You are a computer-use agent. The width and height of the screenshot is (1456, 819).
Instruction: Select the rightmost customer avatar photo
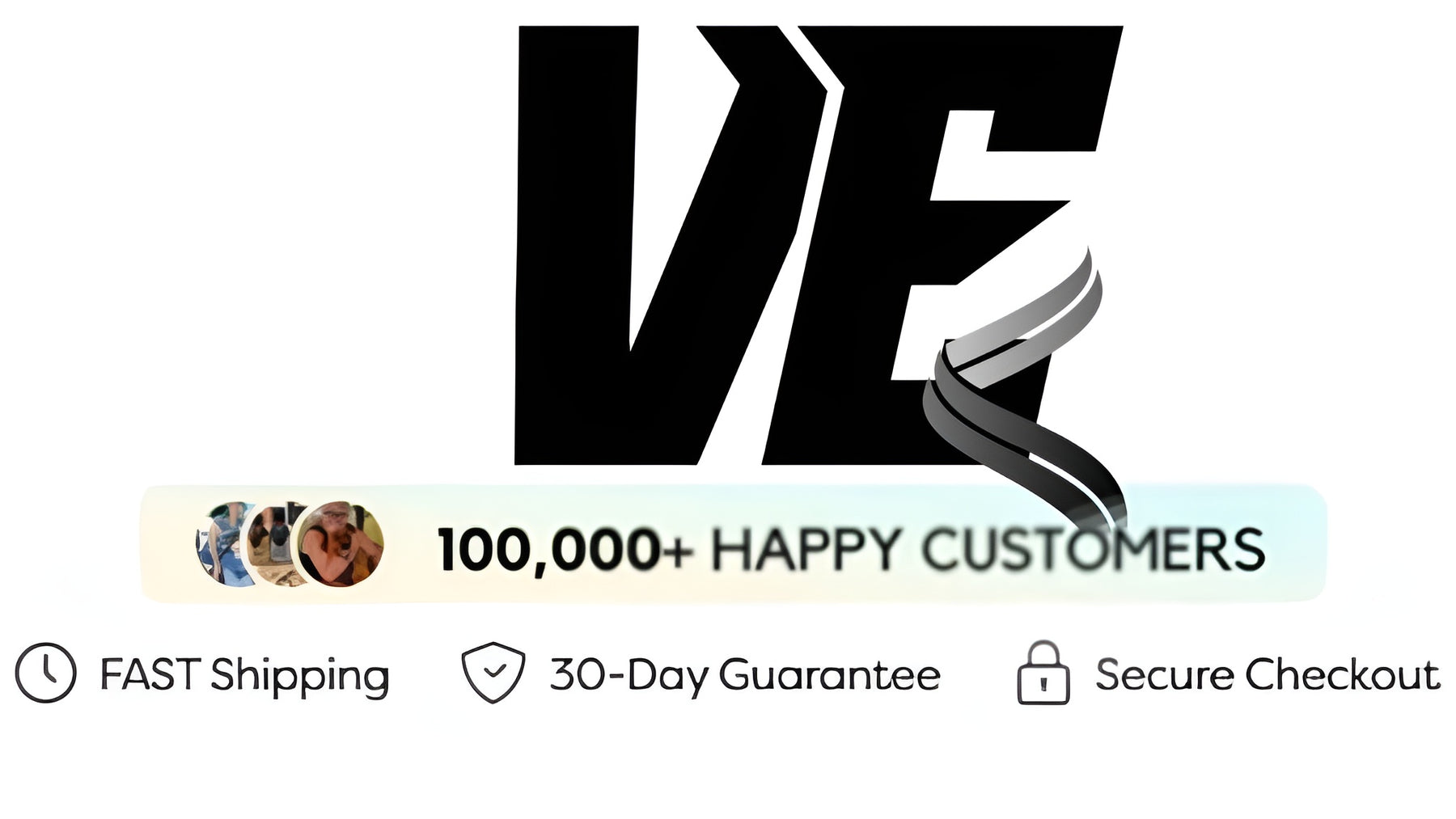pos(340,543)
